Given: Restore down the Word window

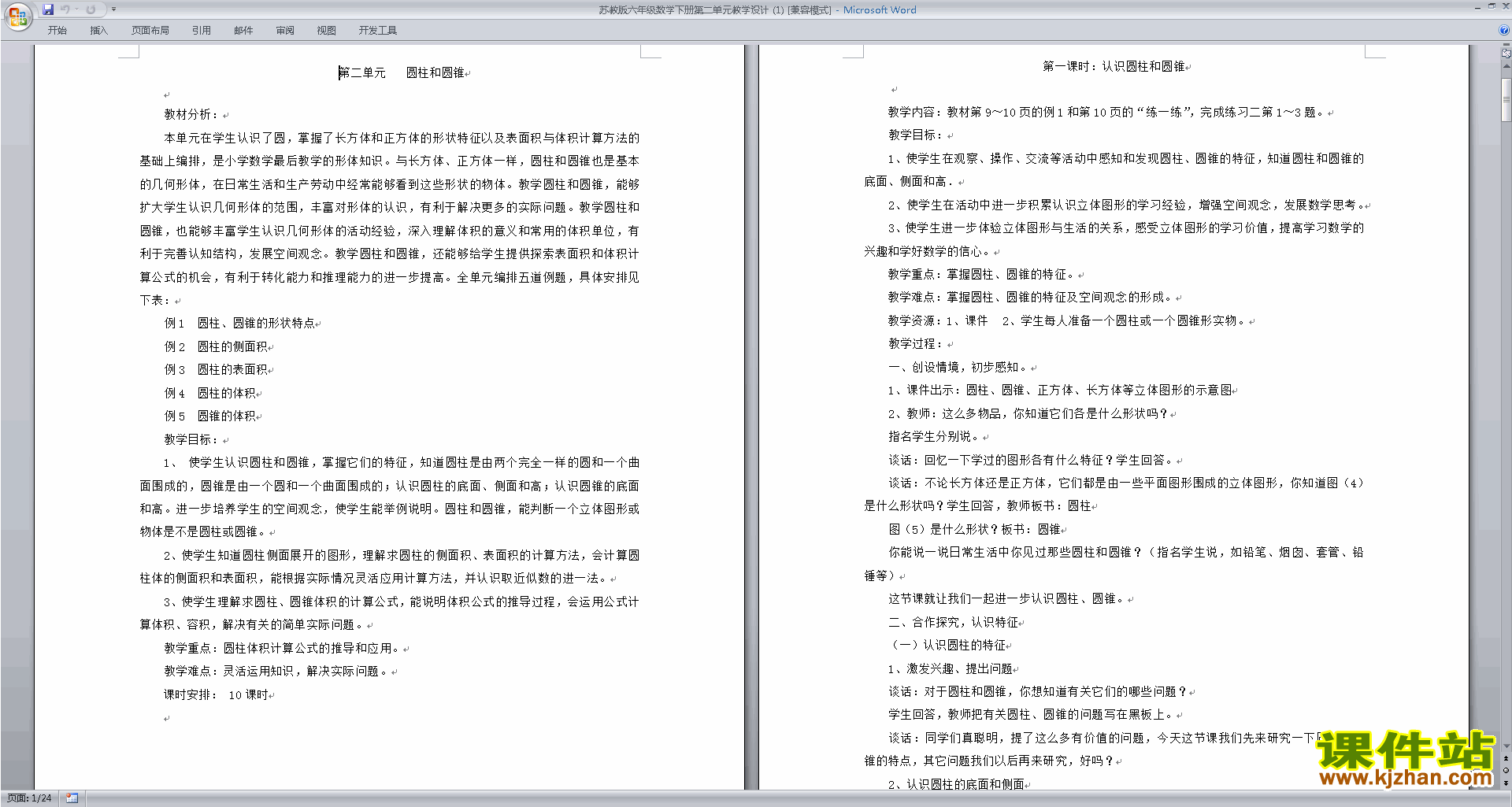Looking at the screenshot, I should pyautogui.click(x=1492, y=6).
